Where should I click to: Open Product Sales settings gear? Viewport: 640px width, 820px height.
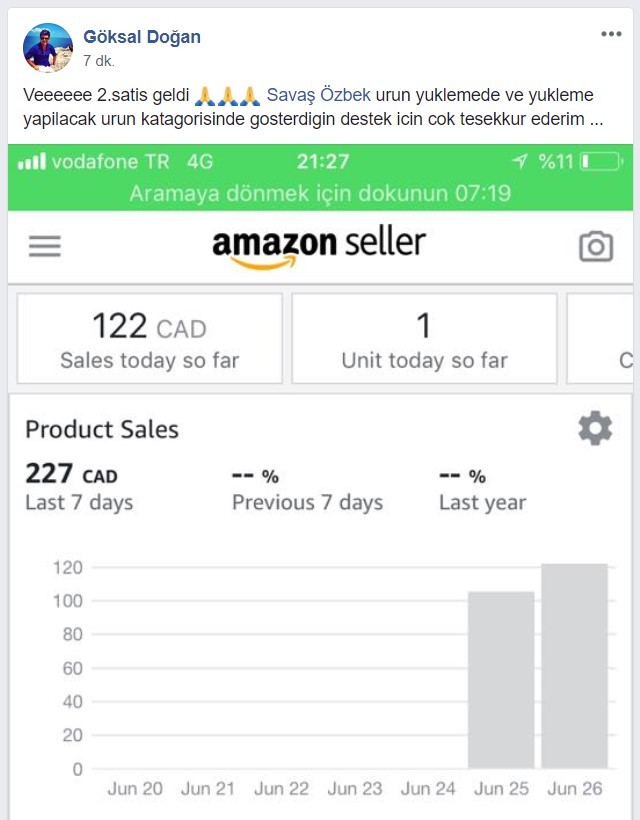595,428
